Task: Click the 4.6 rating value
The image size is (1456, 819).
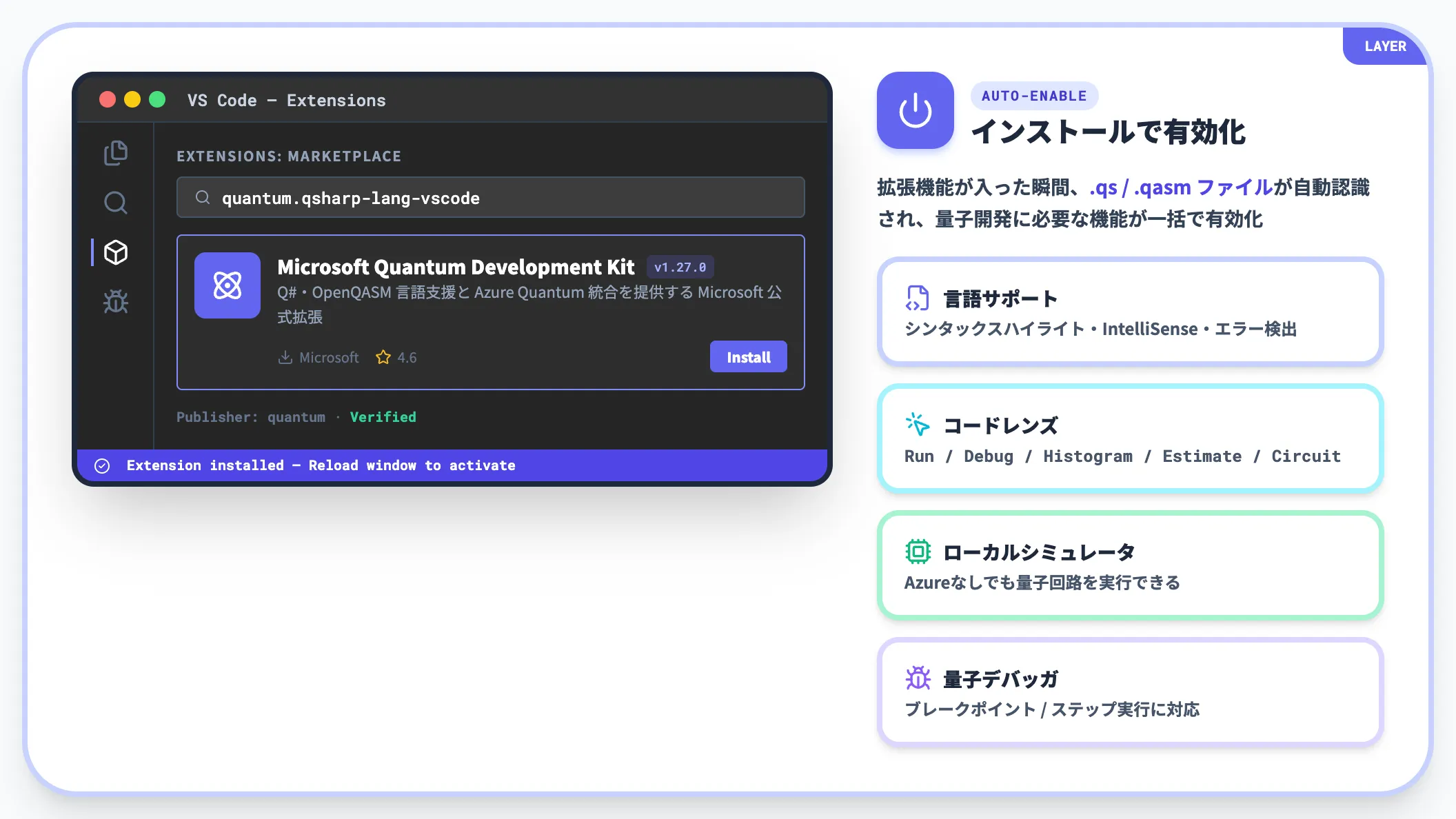Action: tap(407, 357)
